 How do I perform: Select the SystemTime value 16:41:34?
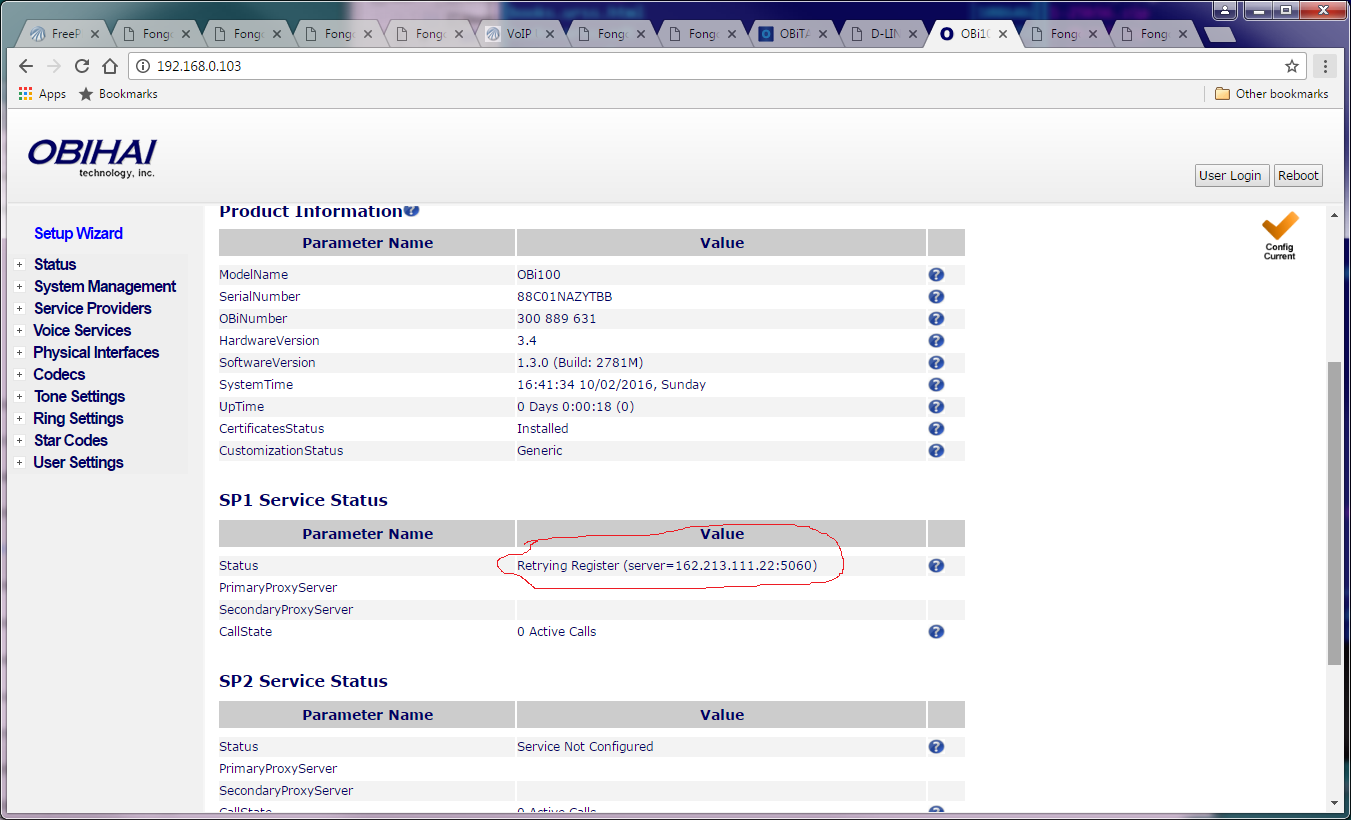[x=611, y=384]
